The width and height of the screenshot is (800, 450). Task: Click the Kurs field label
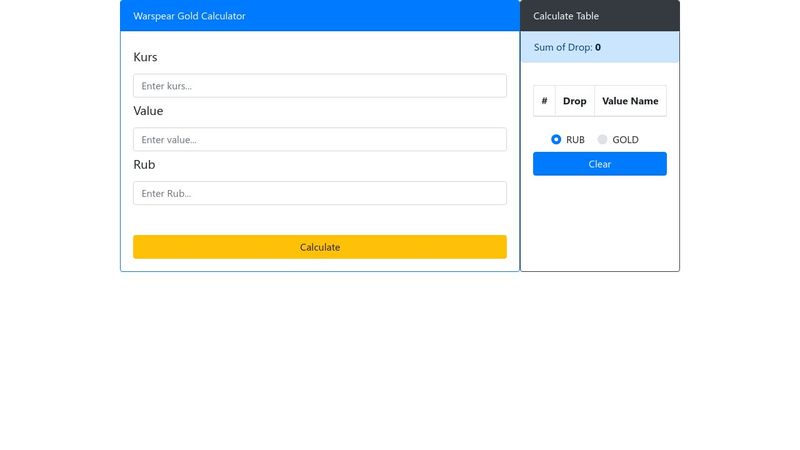pyautogui.click(x=145, y=57)
